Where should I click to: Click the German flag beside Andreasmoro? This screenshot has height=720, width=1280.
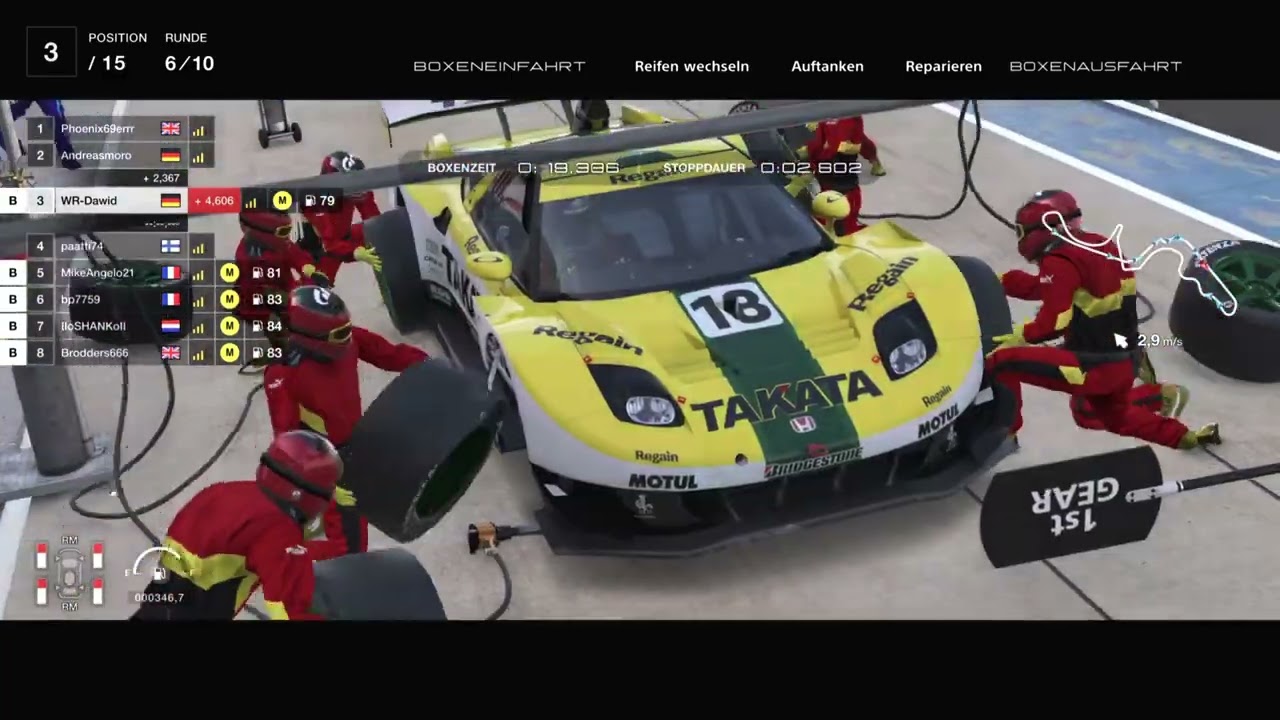click(171, 156)
